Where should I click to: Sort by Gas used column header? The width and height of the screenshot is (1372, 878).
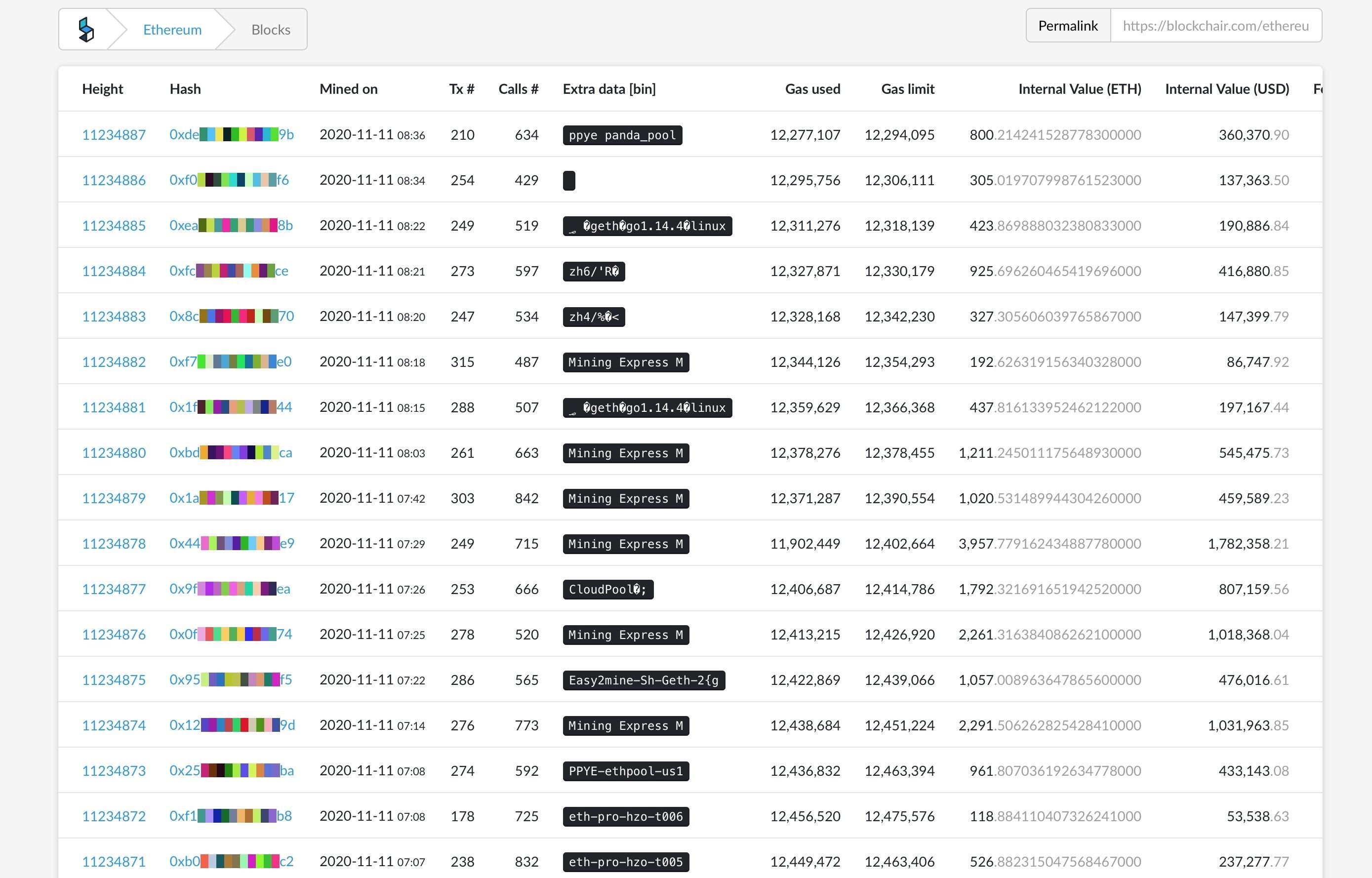(812, 89)
